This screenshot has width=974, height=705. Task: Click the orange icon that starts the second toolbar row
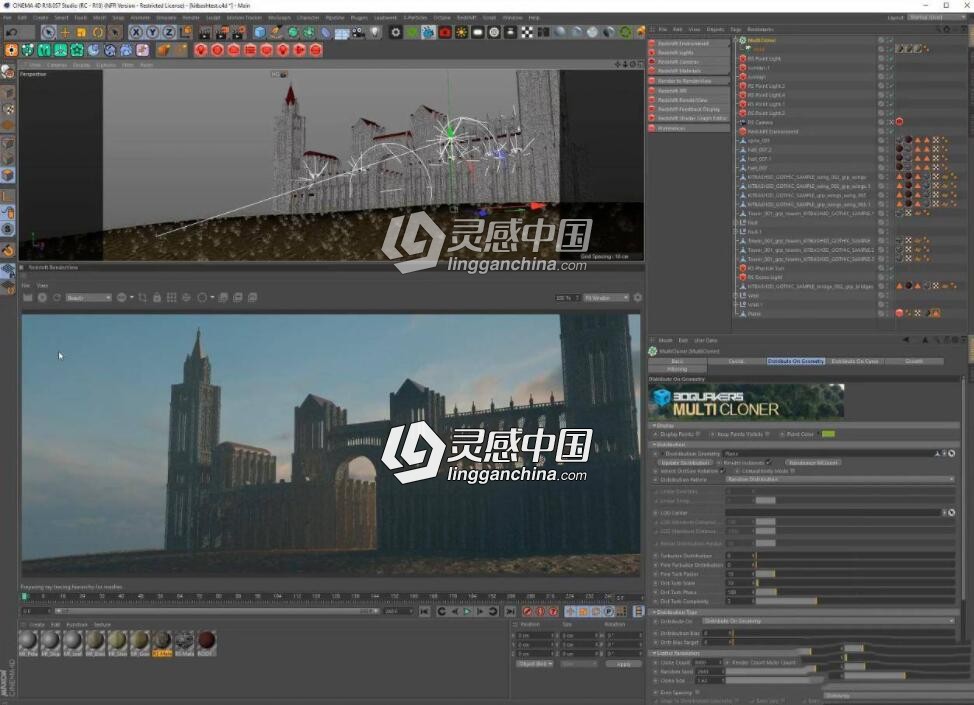click(11, 50)
